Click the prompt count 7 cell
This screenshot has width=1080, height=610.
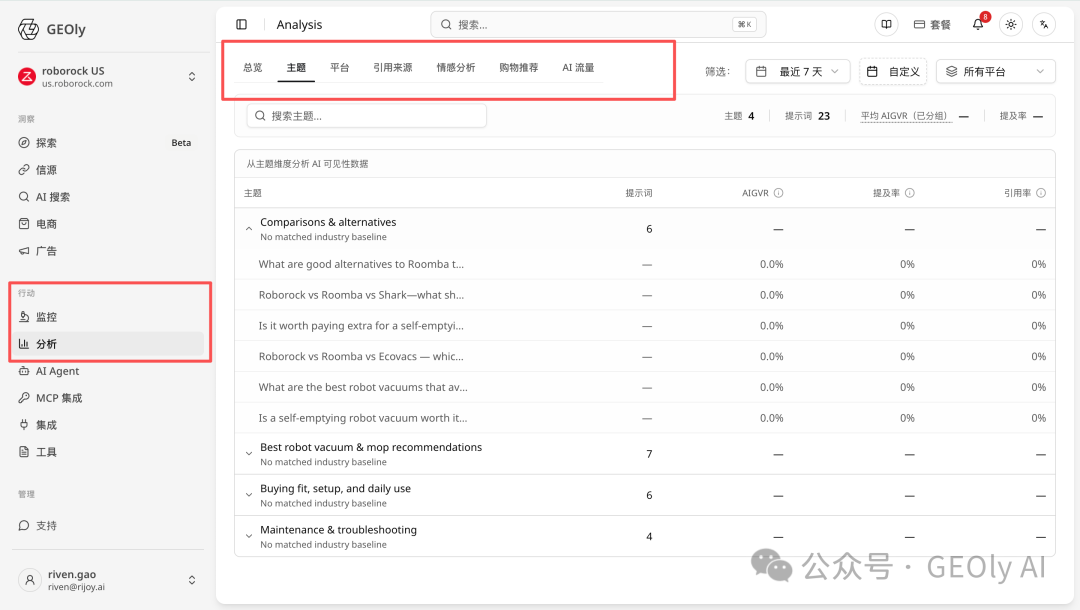[649, 454]
